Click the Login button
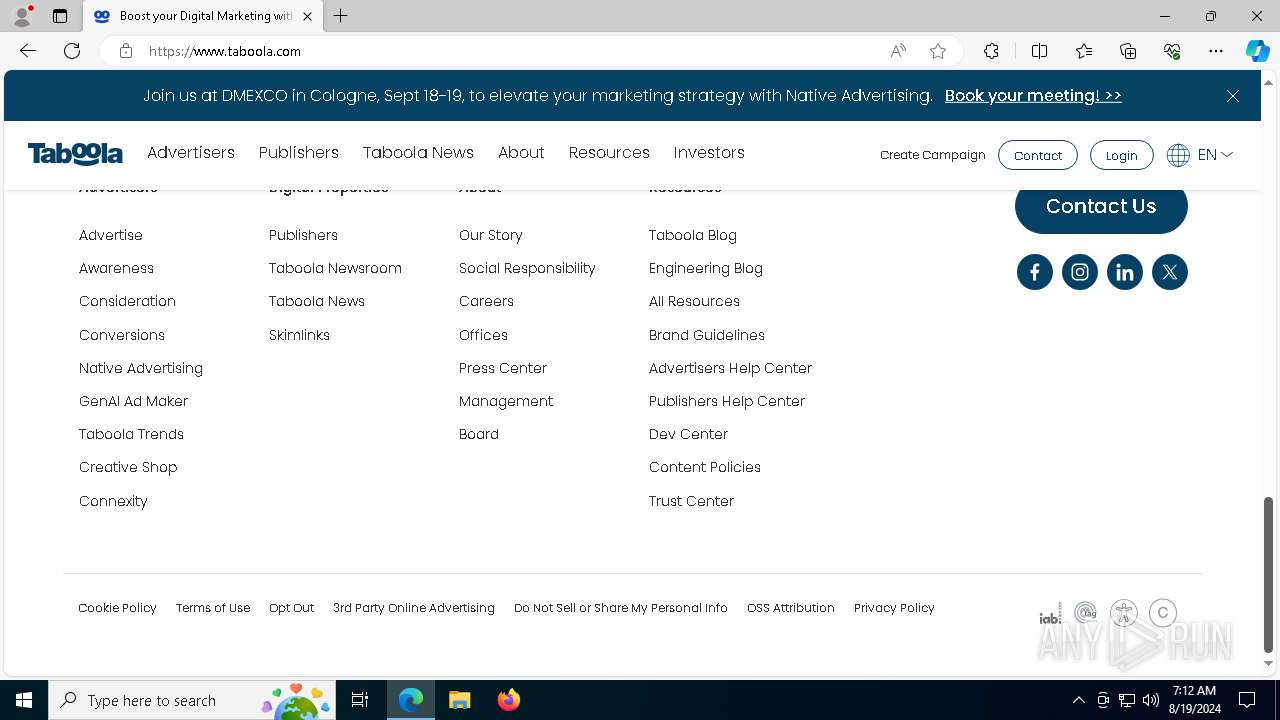This screenshot has height=720, width=1280. tap(1121, 155)
